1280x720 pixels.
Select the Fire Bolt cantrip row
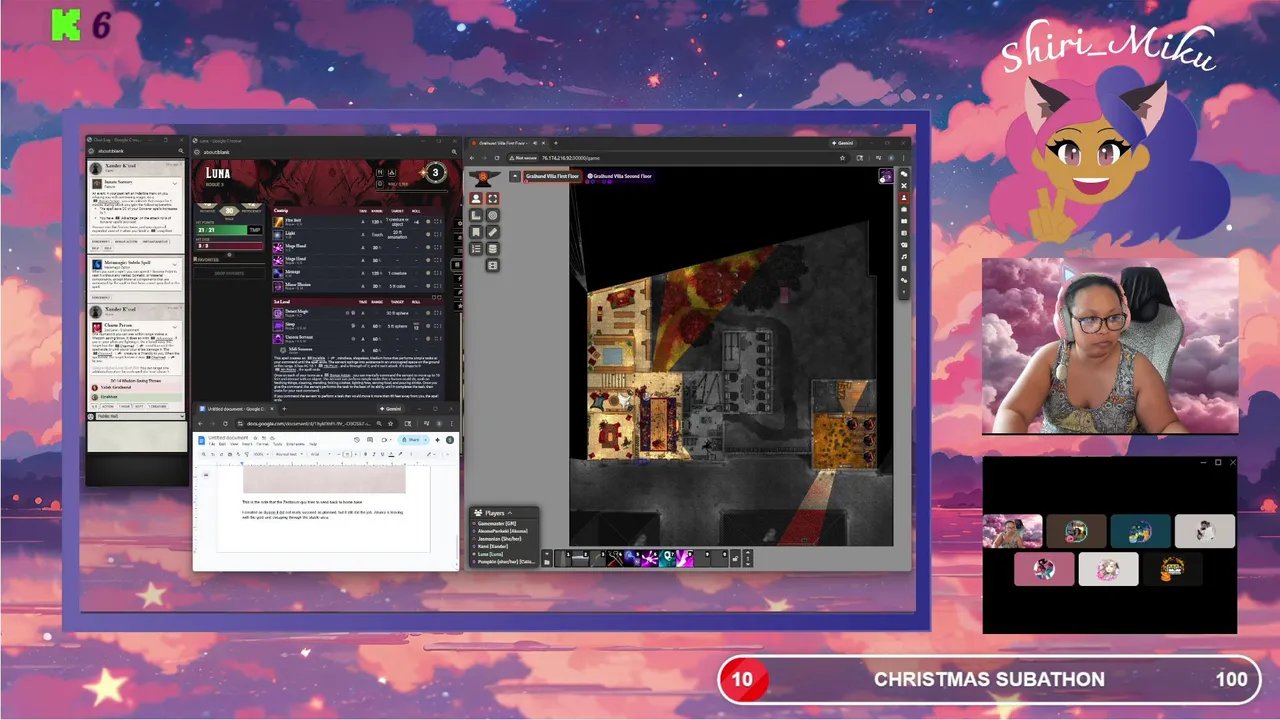[x=358, y=222]
